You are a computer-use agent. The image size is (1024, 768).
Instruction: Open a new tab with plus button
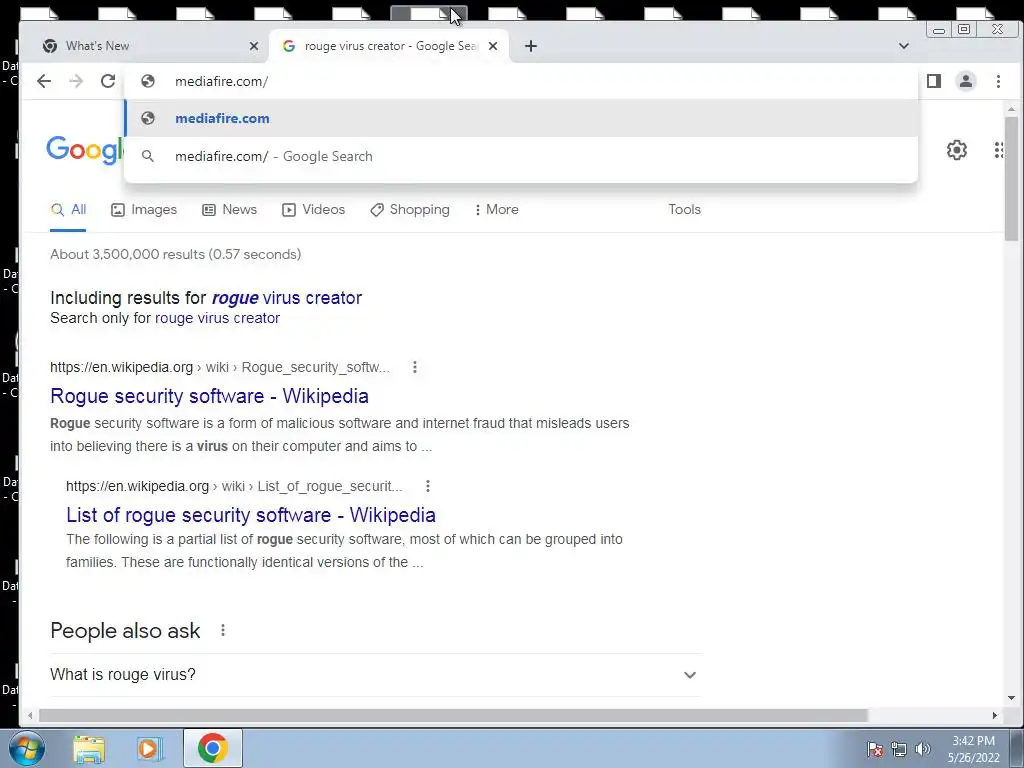tap(531, 46)
